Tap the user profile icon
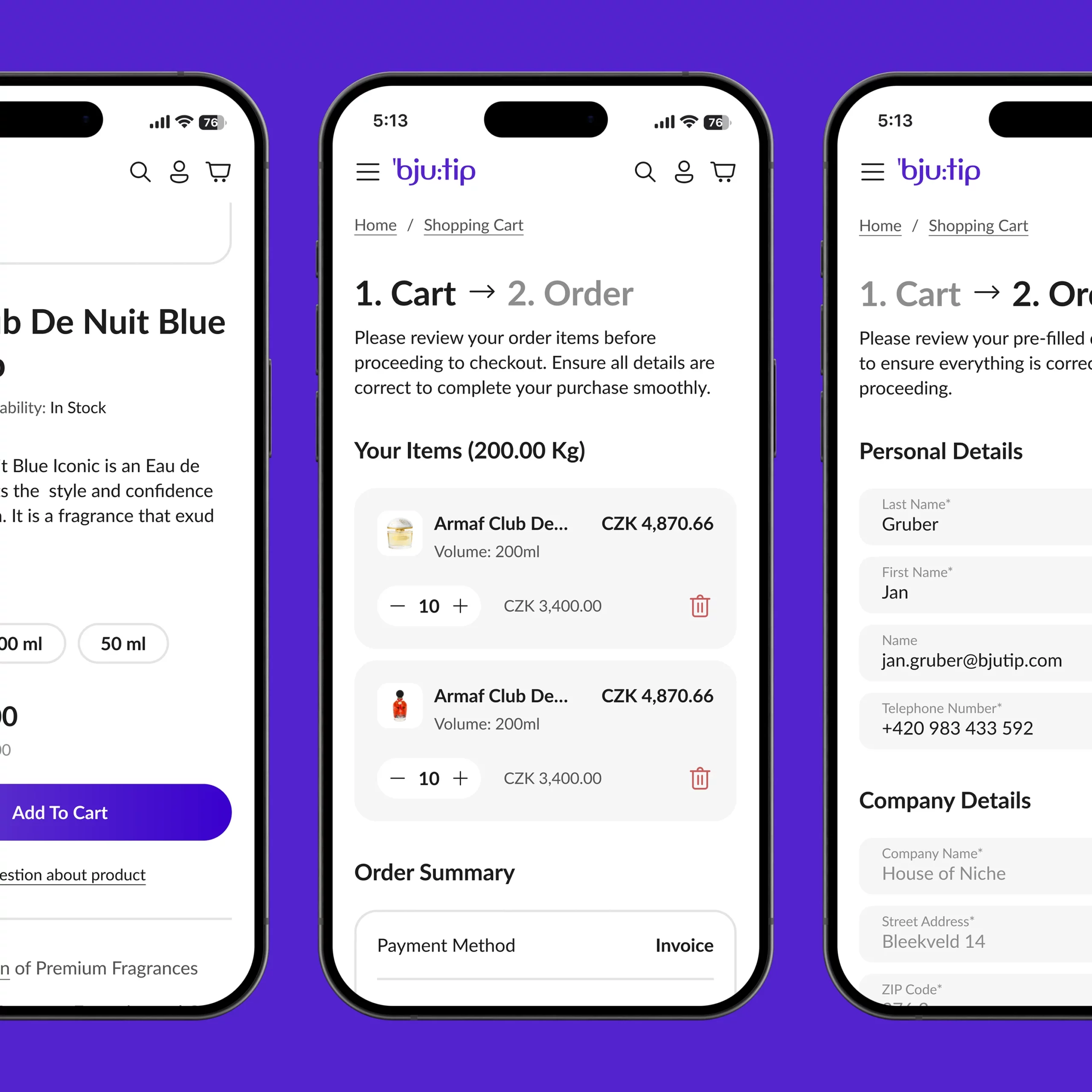Viewport: 1092px width, 1092px height. [683, 172]
